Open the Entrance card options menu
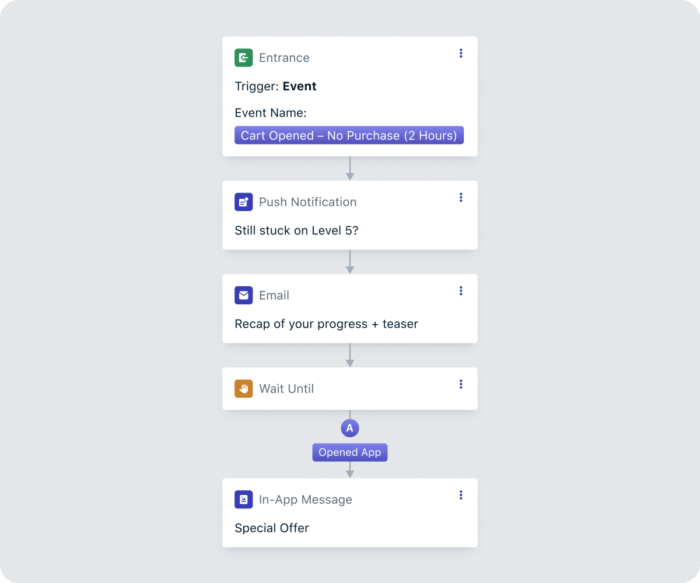This screenshot has width=700, height=583. pyautogui.click(x=461, y=53)
